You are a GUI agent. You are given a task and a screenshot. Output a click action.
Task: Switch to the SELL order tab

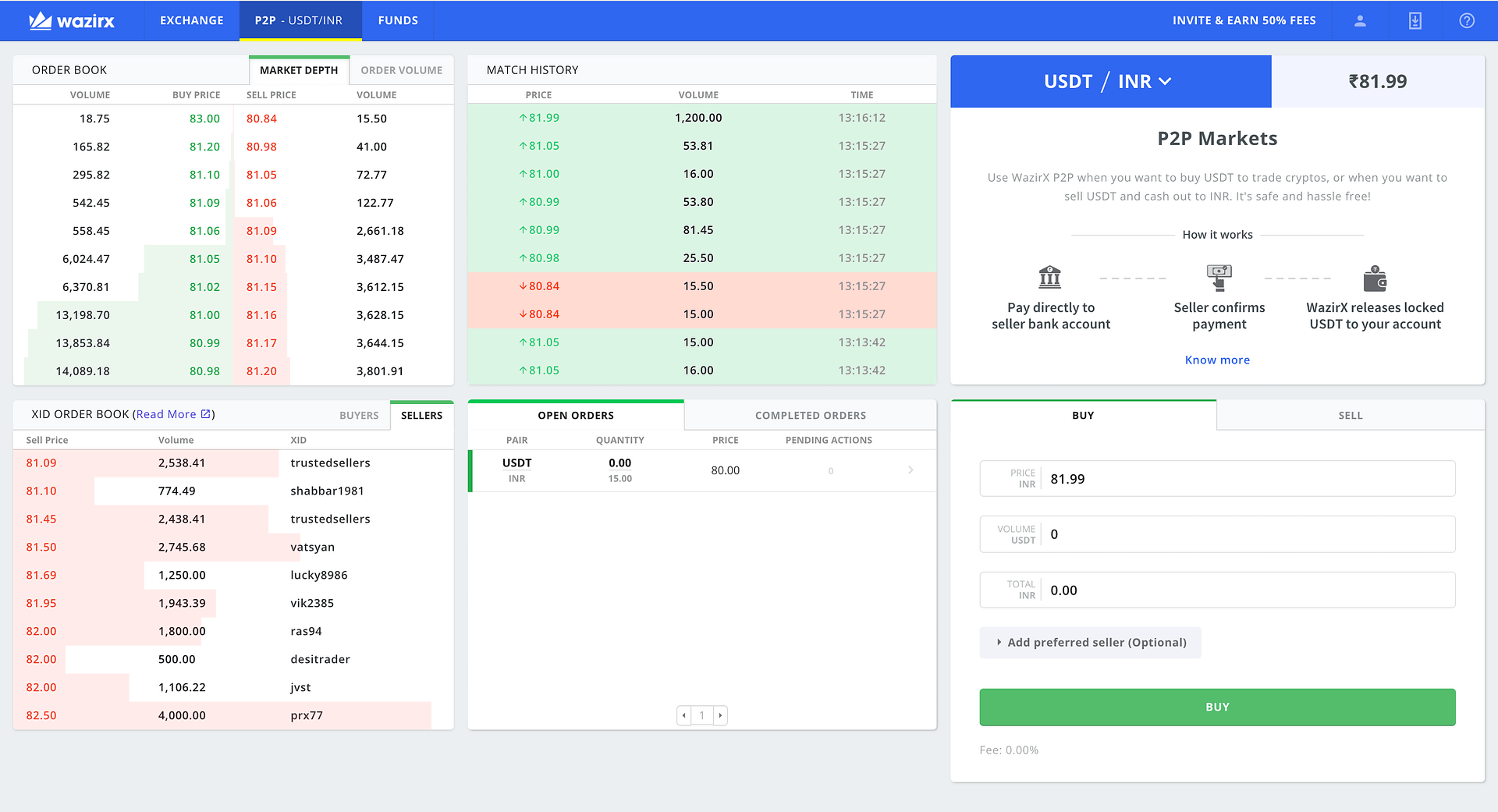point(1351,415)
